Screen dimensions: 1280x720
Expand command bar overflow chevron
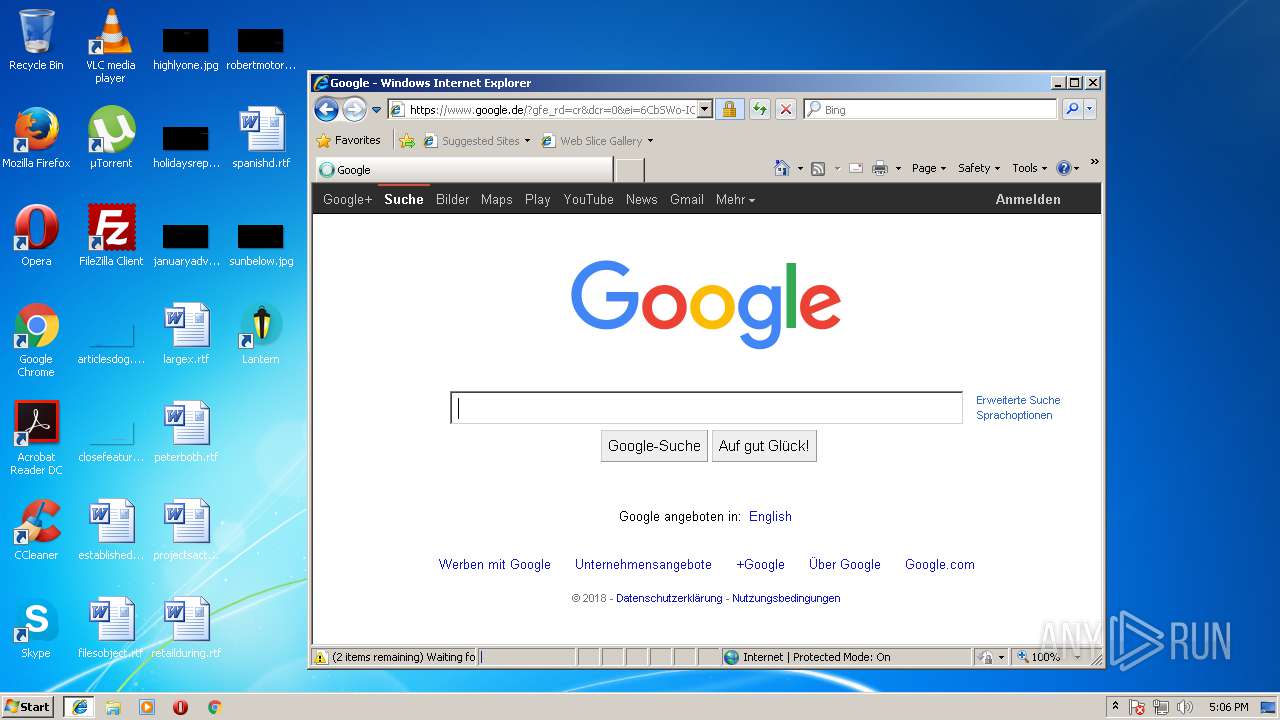coord(1094,162)
